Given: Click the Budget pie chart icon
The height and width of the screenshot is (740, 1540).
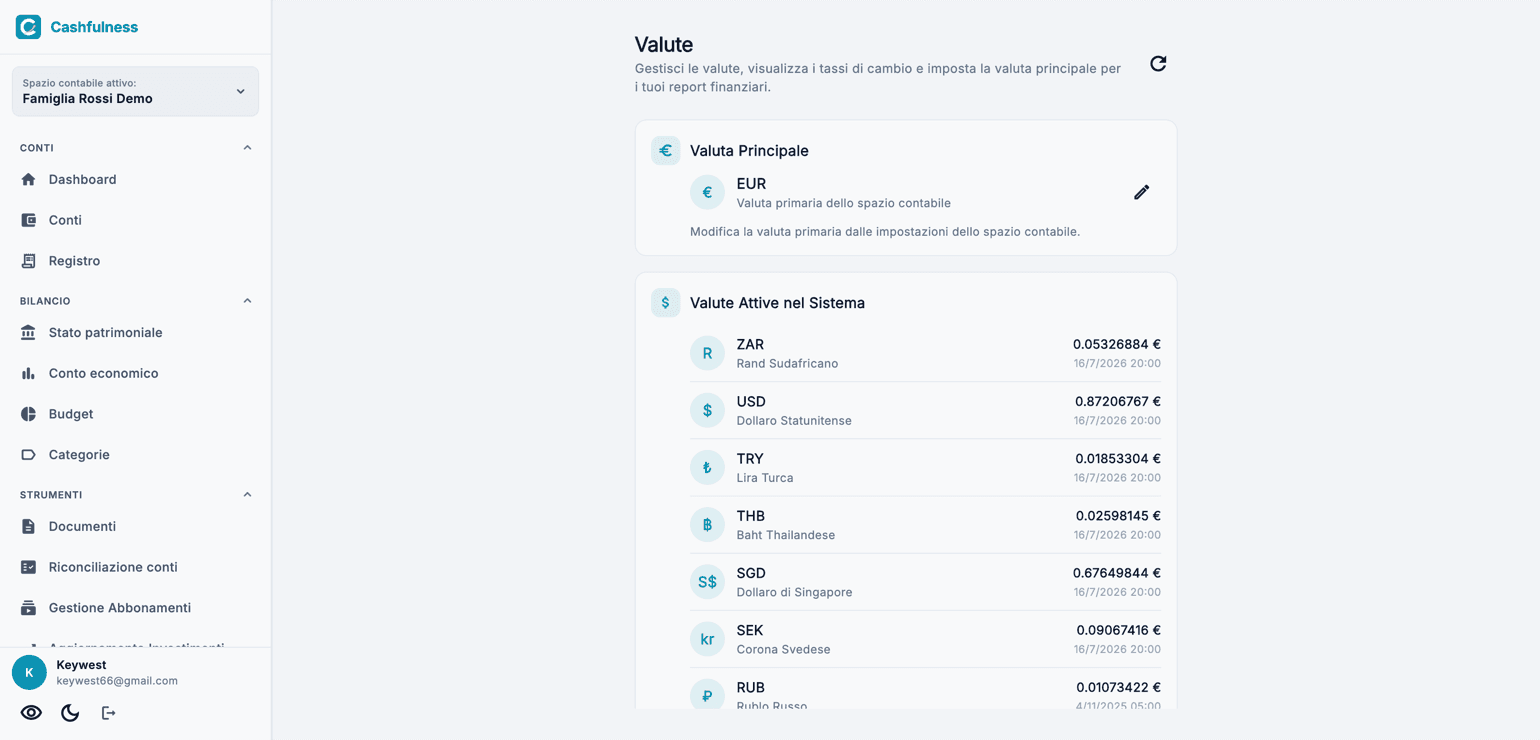Looking at the screenshot, I should (x=28, y=414).
